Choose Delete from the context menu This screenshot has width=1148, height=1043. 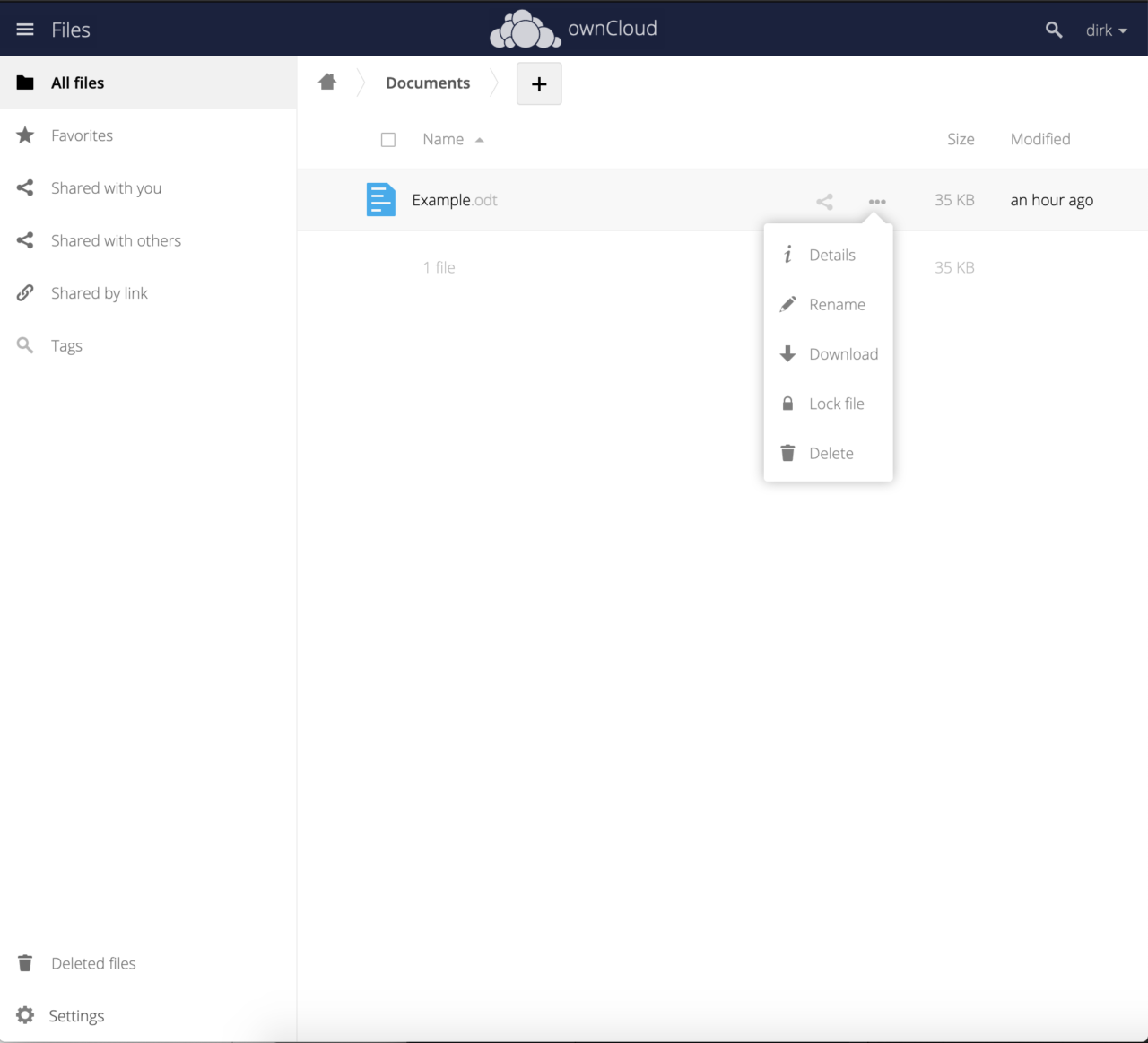point(831,454)
